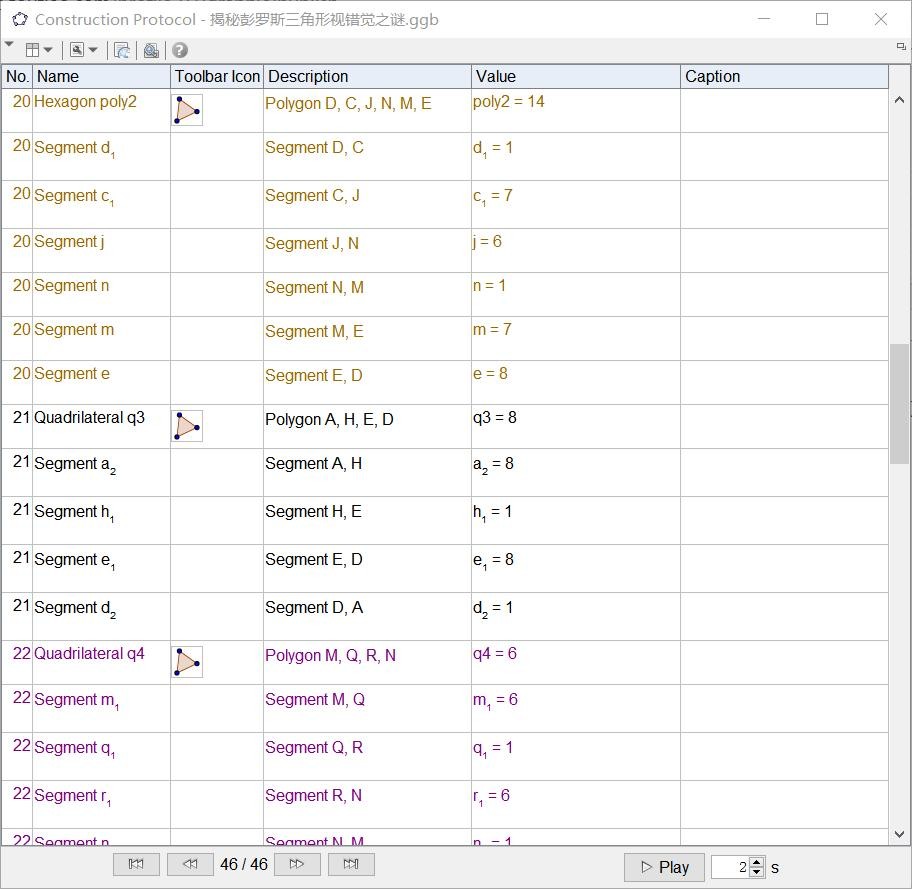
Task: Expand the small triangle at toolbar's left
Action: tap(9, 45)
